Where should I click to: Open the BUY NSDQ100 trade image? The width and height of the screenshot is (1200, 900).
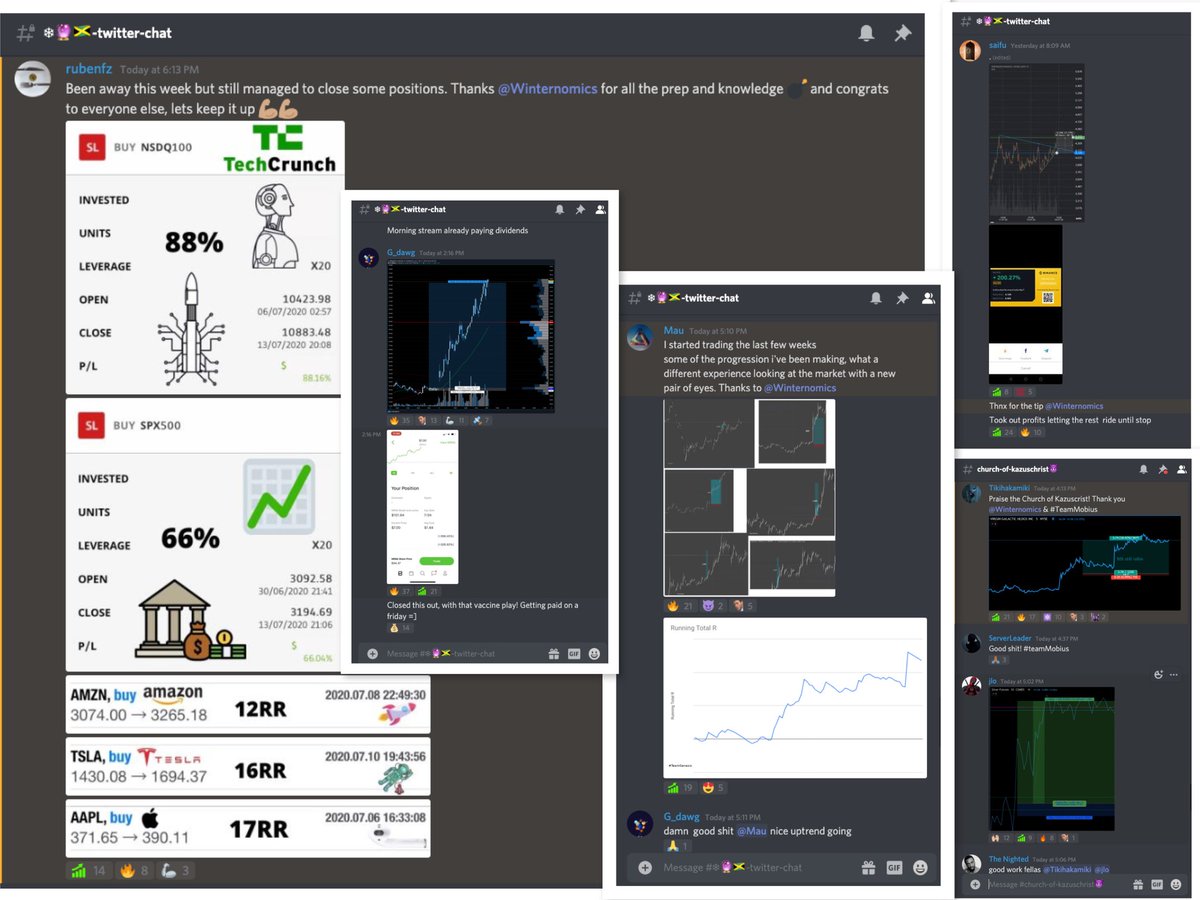(205, 258)
